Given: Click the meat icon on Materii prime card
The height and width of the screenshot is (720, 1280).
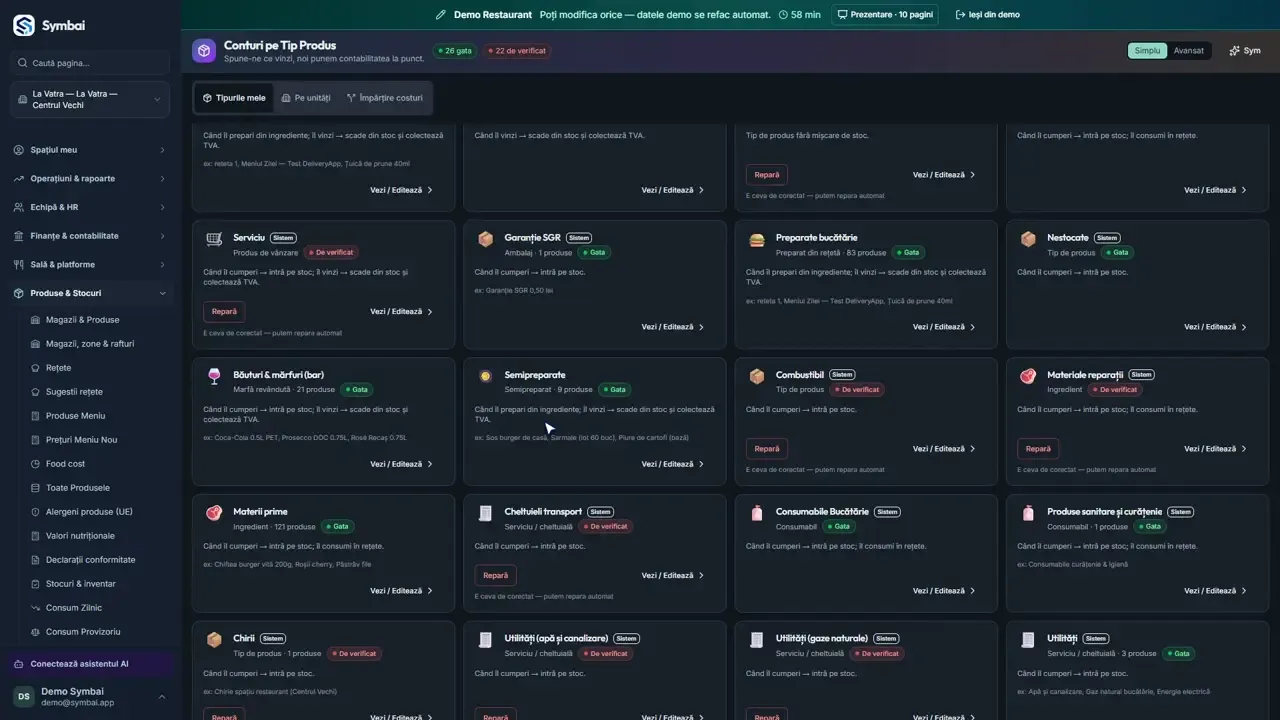Looking at the screenshot, I should point(214,512).
